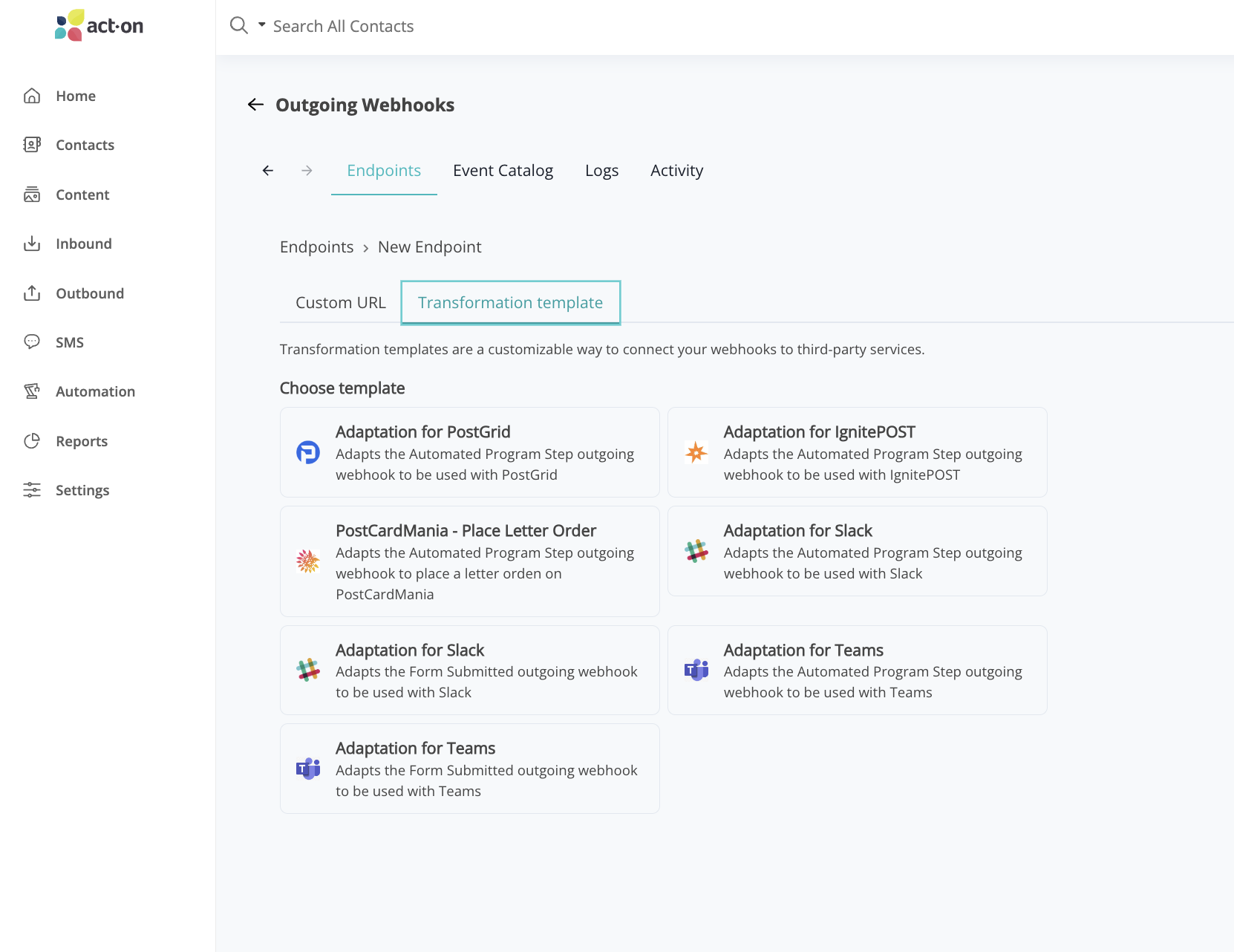Choose Slack template for Automated Program Step
Screen dimensions: 1234x952
click(857, 551)
